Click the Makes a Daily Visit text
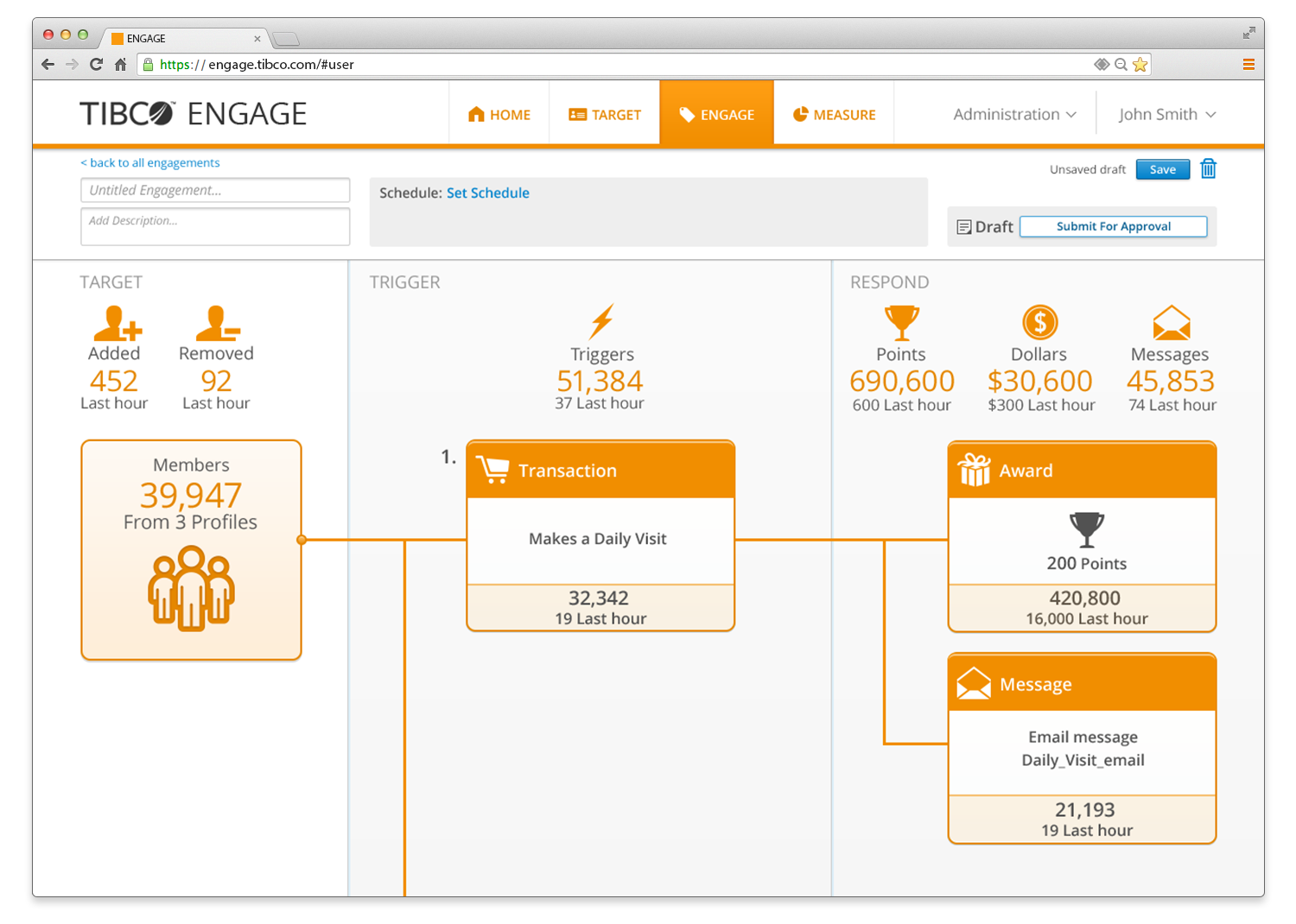This screenshot has width=1296, height=924. [x=598, y=539]
